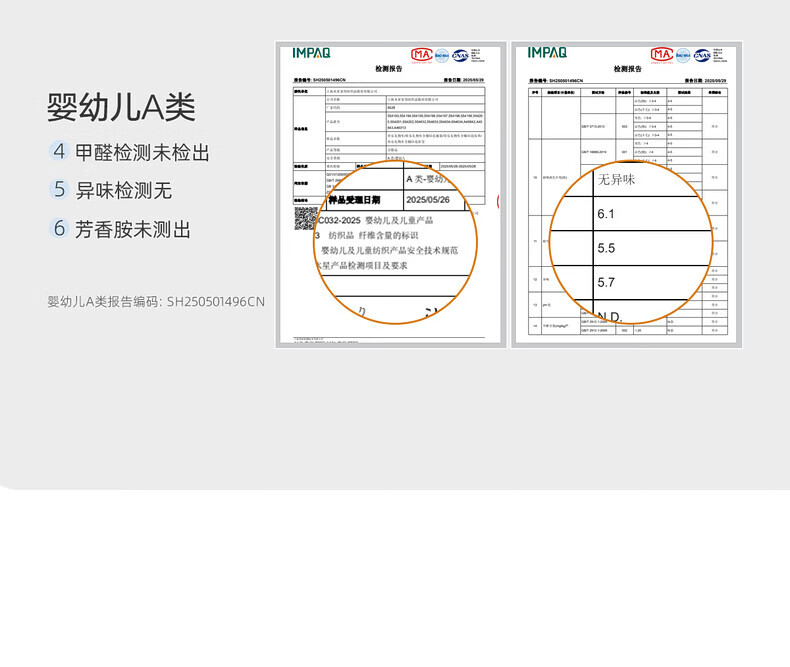
Task: Click the 芳香胺未测出 text
Action: (x=134, y=229)
